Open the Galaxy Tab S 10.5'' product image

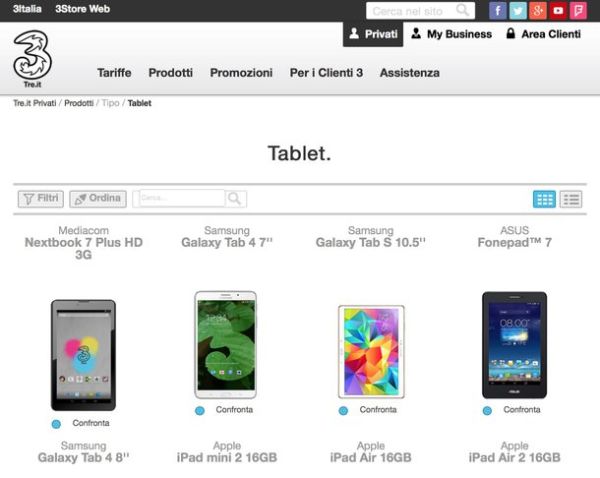tap(371, 351)
